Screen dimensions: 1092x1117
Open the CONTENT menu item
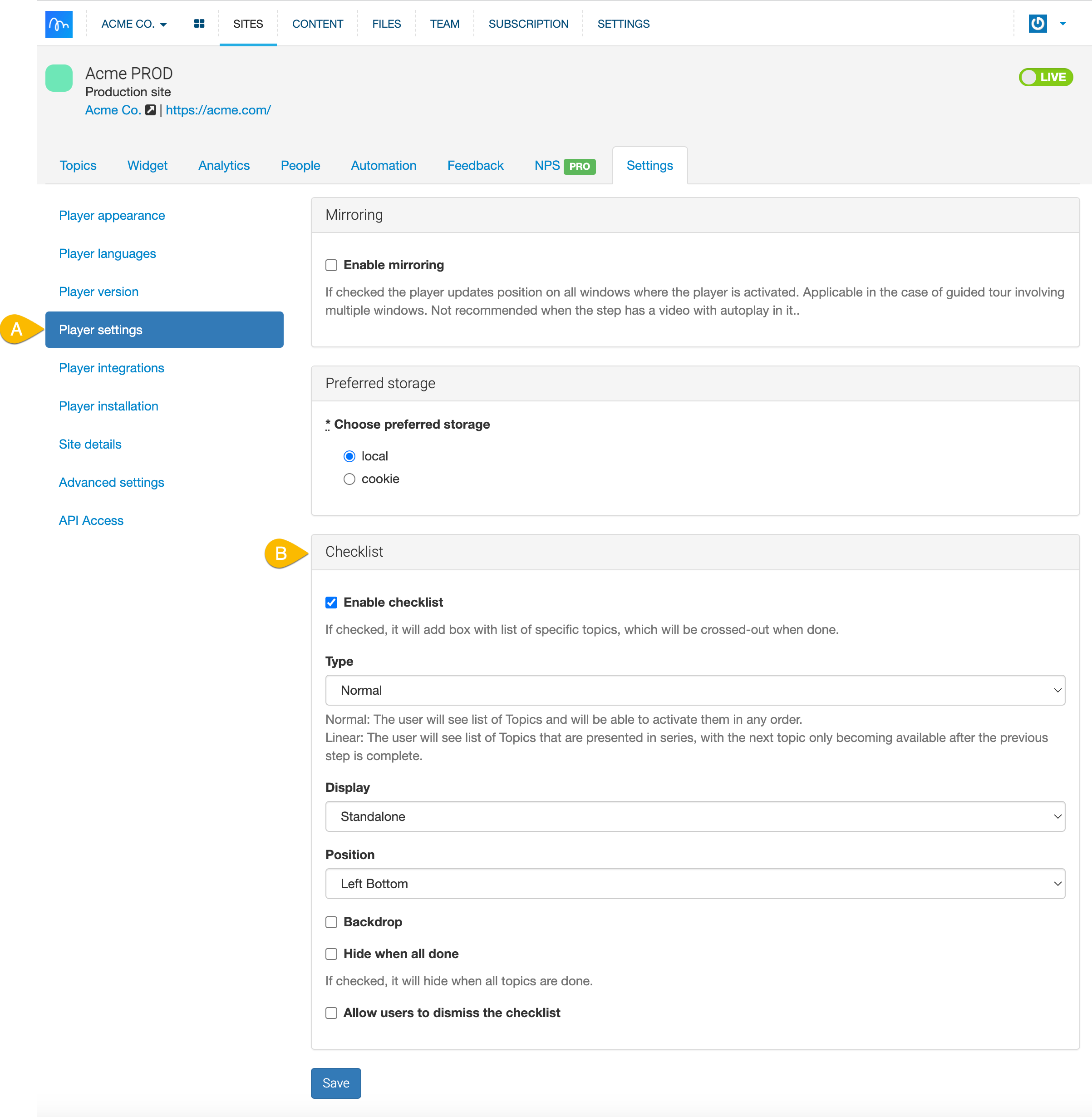(x=317, y=24)
